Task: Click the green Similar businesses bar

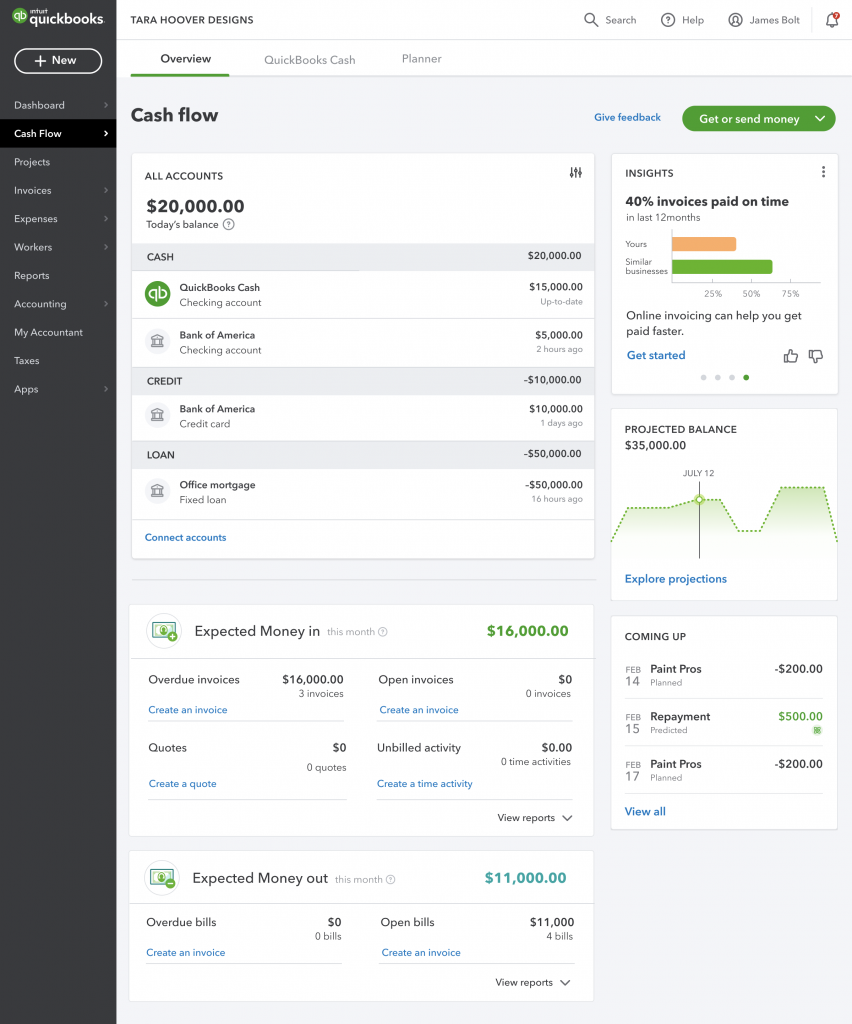Action: [722, 266]
